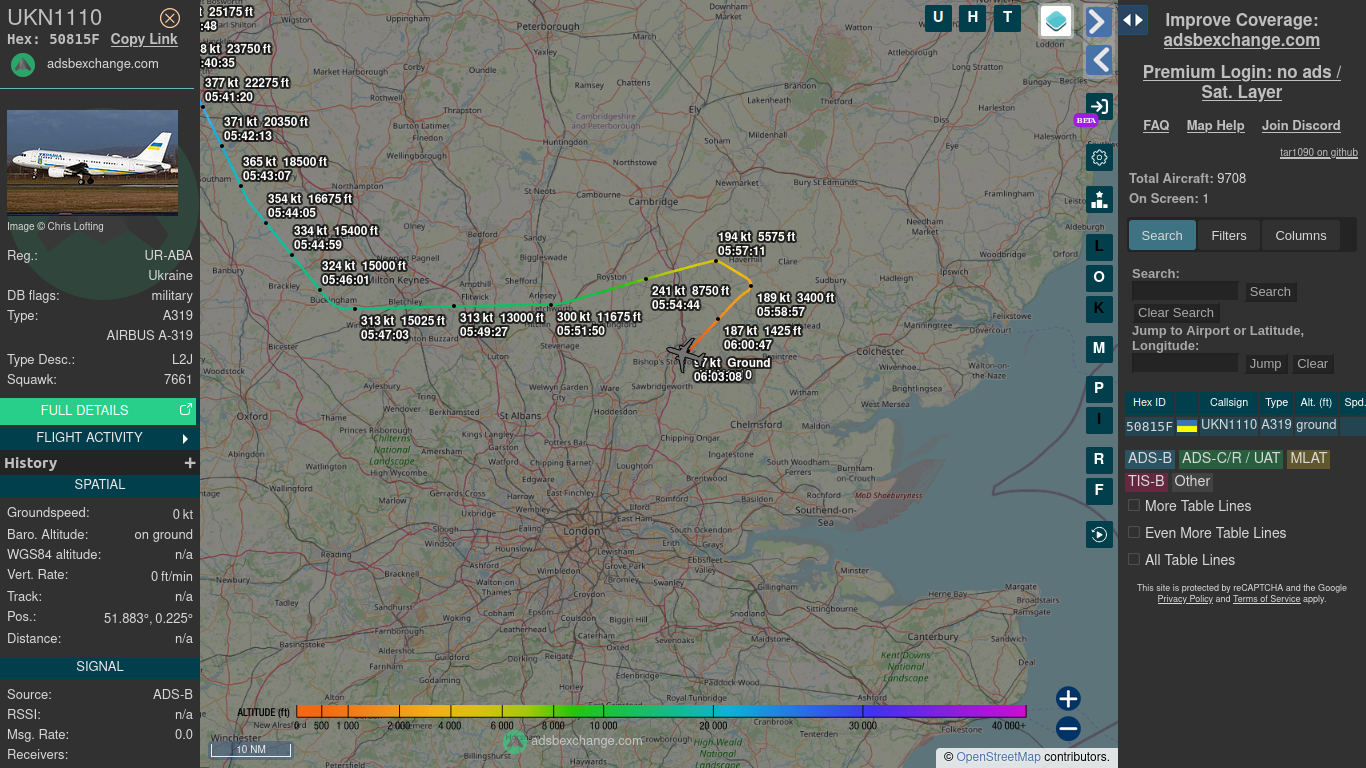Sort table by Type column

[x=1276, y=402]
